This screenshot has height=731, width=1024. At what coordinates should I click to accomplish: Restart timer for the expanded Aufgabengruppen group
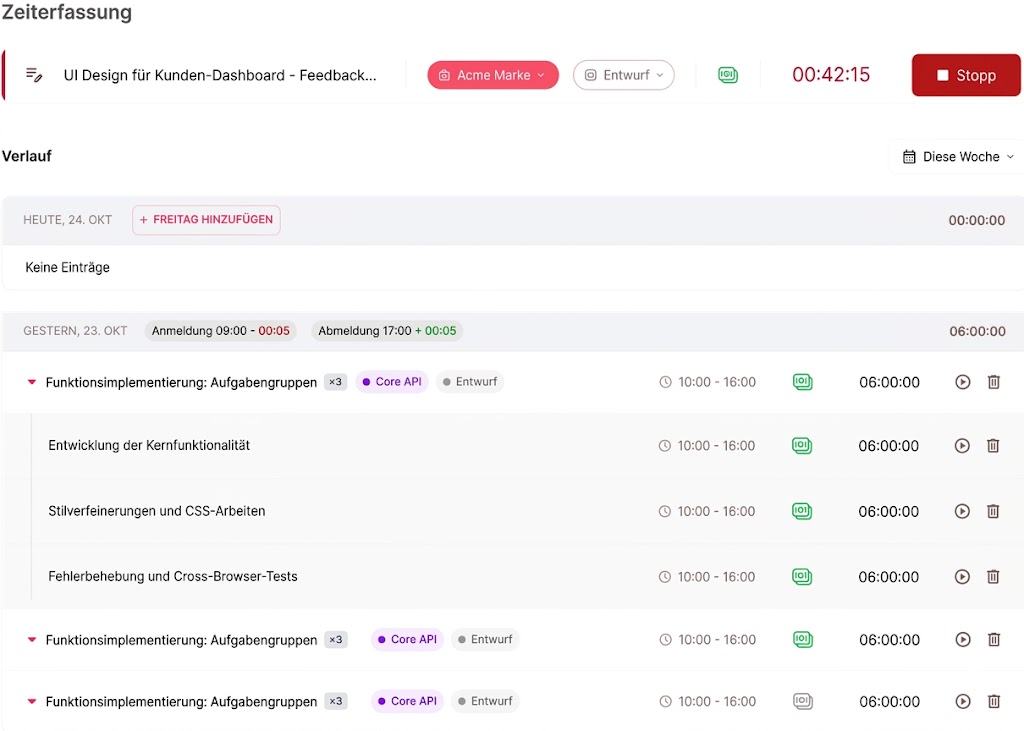click(963, 382)
